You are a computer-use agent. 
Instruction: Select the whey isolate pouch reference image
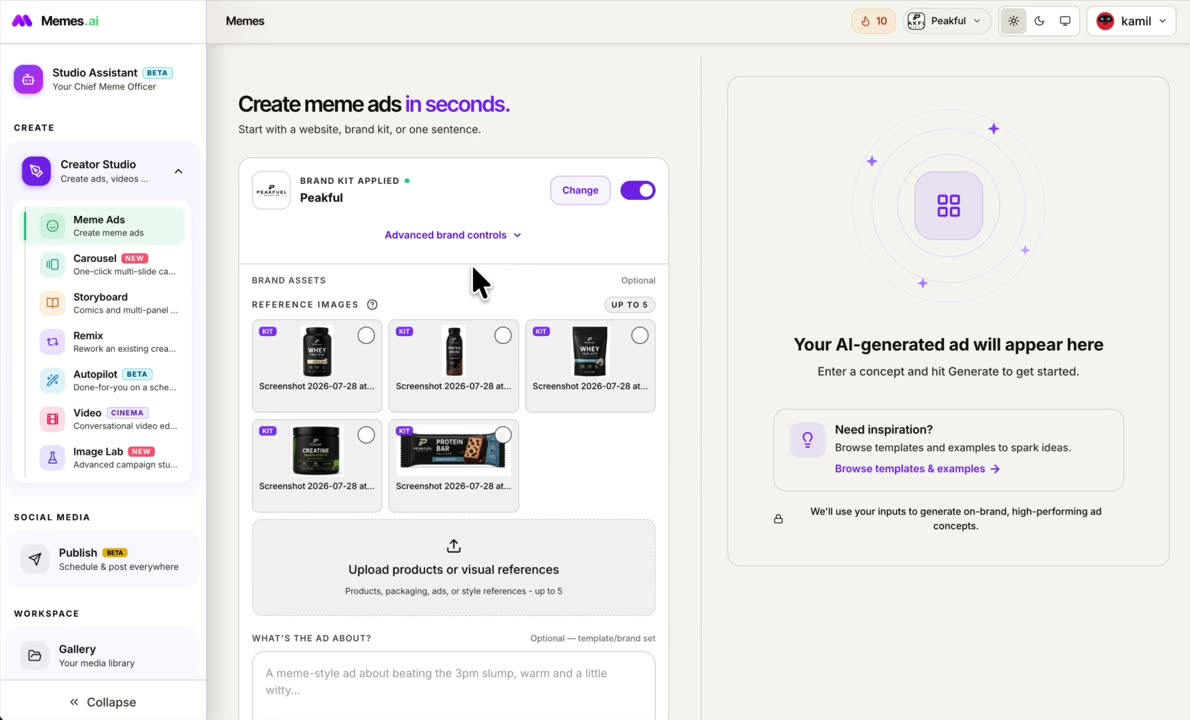pos(640,335)
